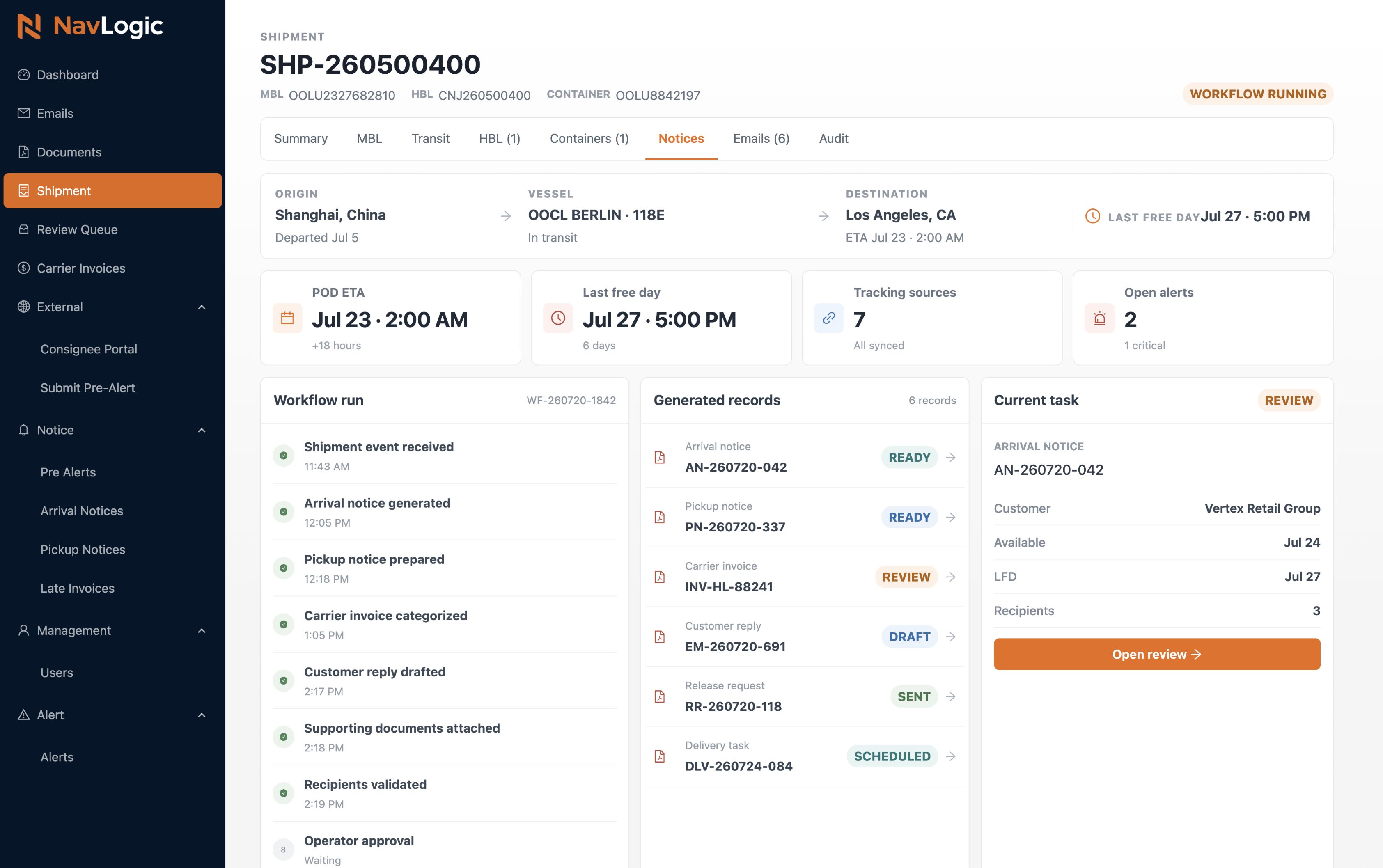1383x868 pixels.
Task: Click the Open alerts siren icon
Action: coord(1099,318)
